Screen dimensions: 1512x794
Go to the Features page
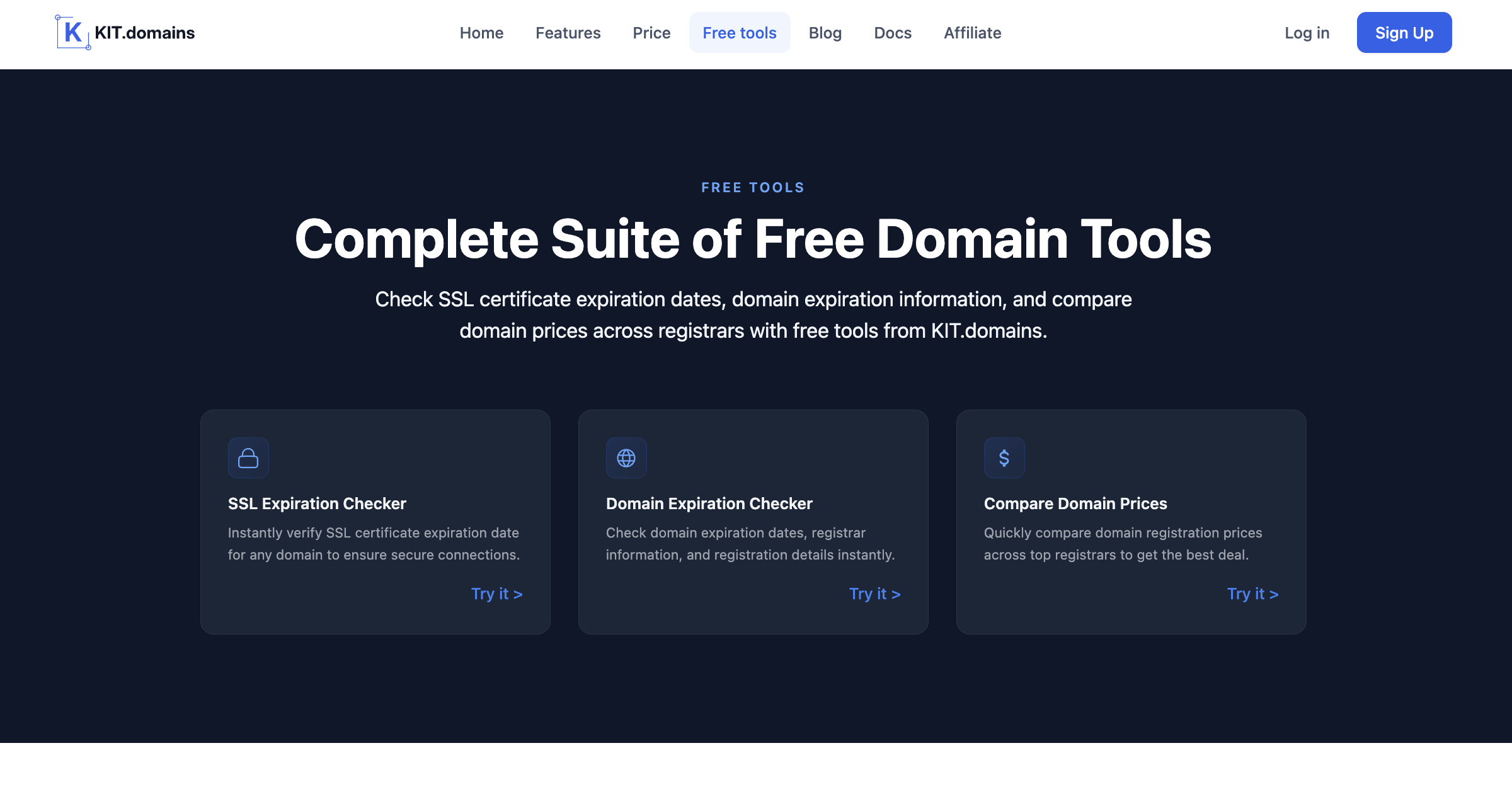point(568,33)
